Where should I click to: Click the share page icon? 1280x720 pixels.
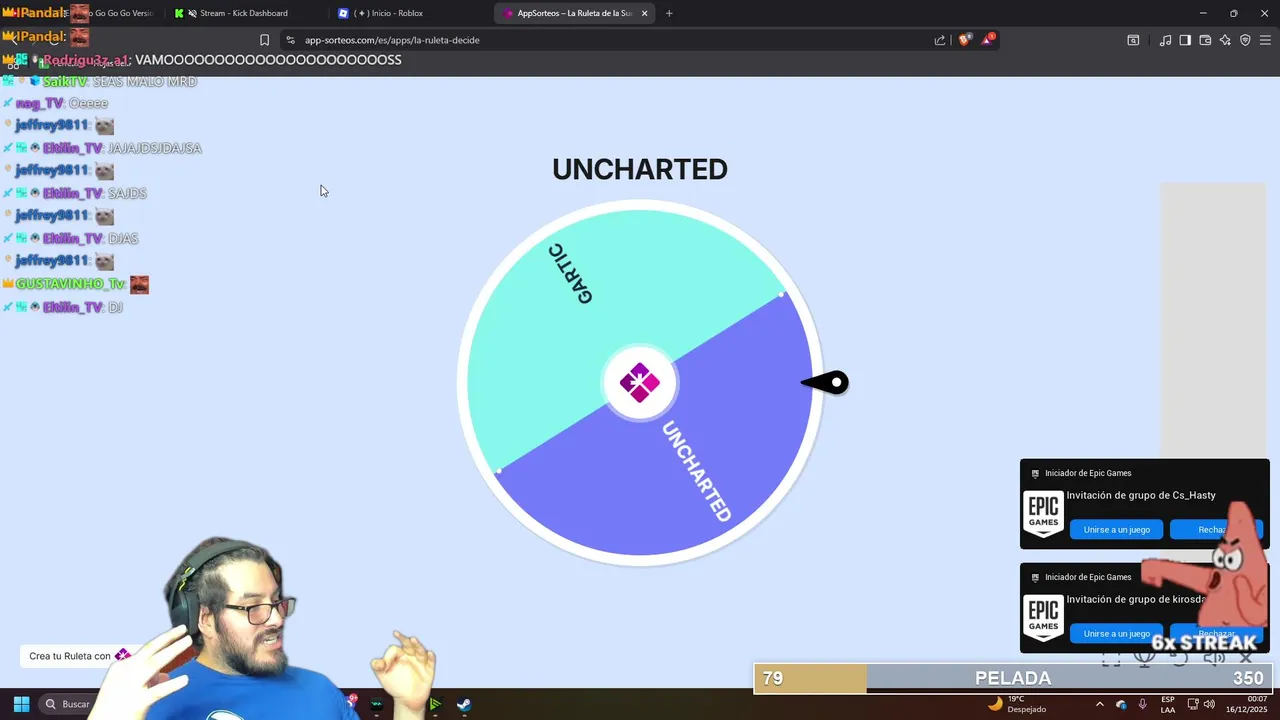pos(940,40)
